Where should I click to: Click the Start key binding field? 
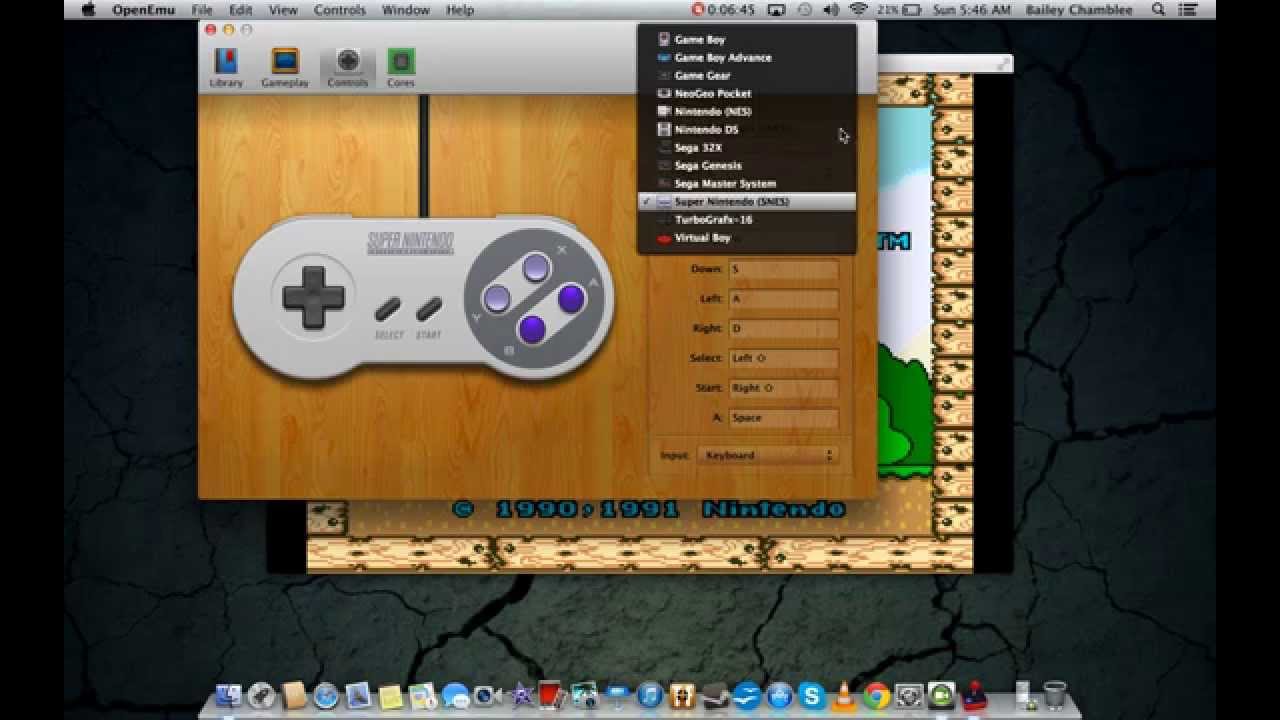783,388
